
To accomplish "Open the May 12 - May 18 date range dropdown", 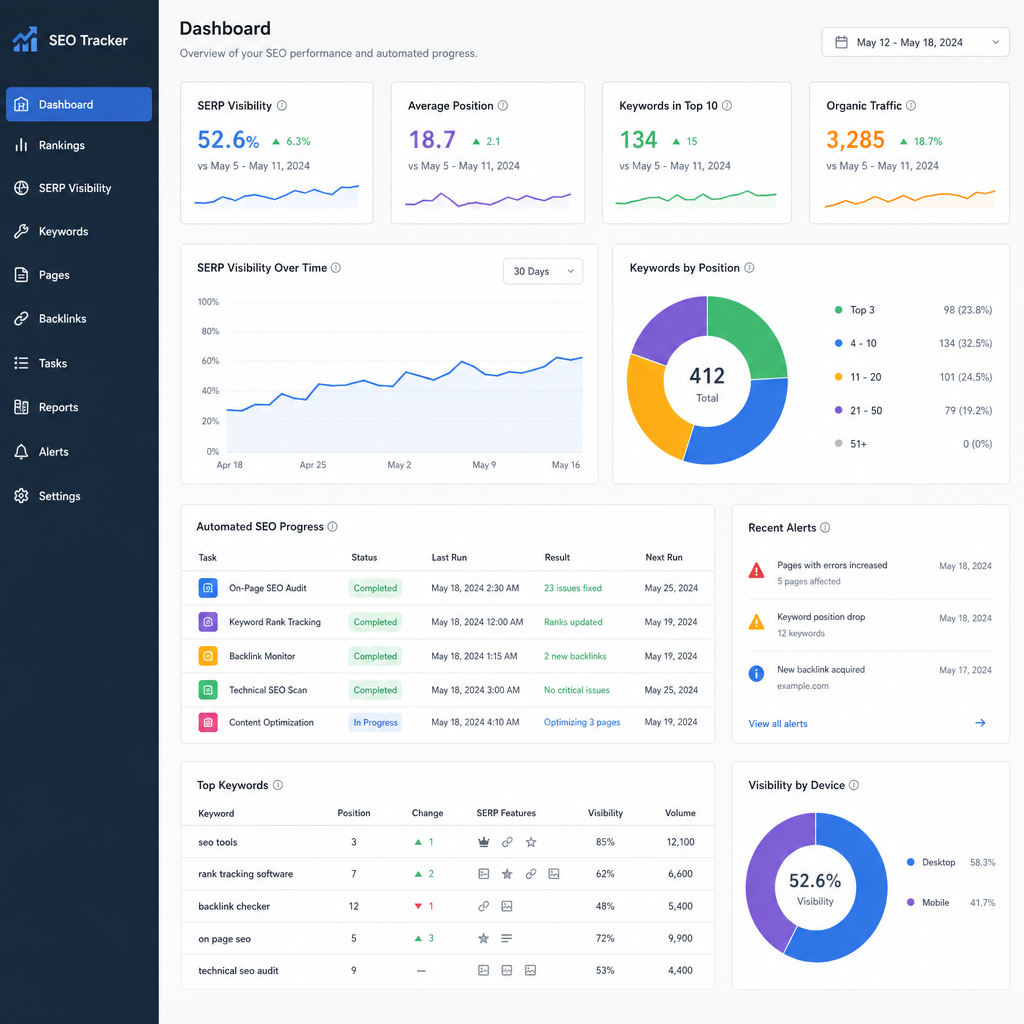I will click(915, 42).
